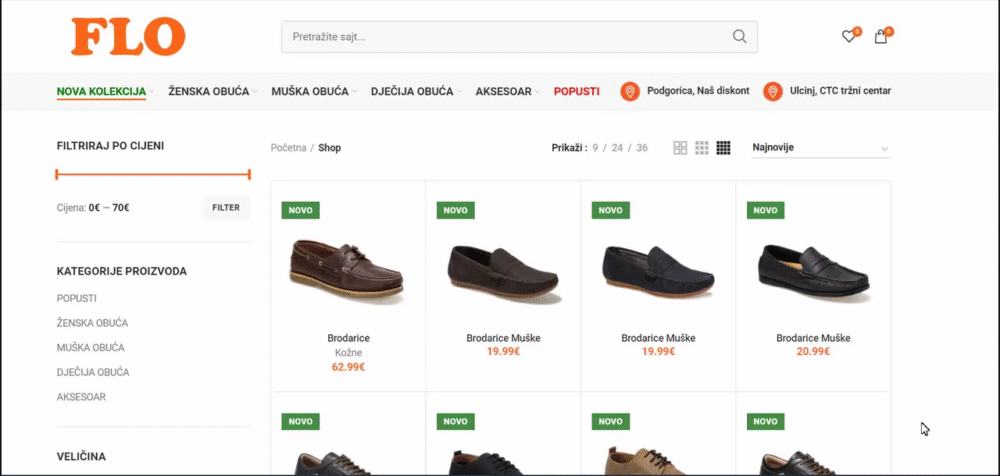Click the Podgorica location pin icon
The width and height of the screenshot is (1000, 476).
click(x=630, y=92)
